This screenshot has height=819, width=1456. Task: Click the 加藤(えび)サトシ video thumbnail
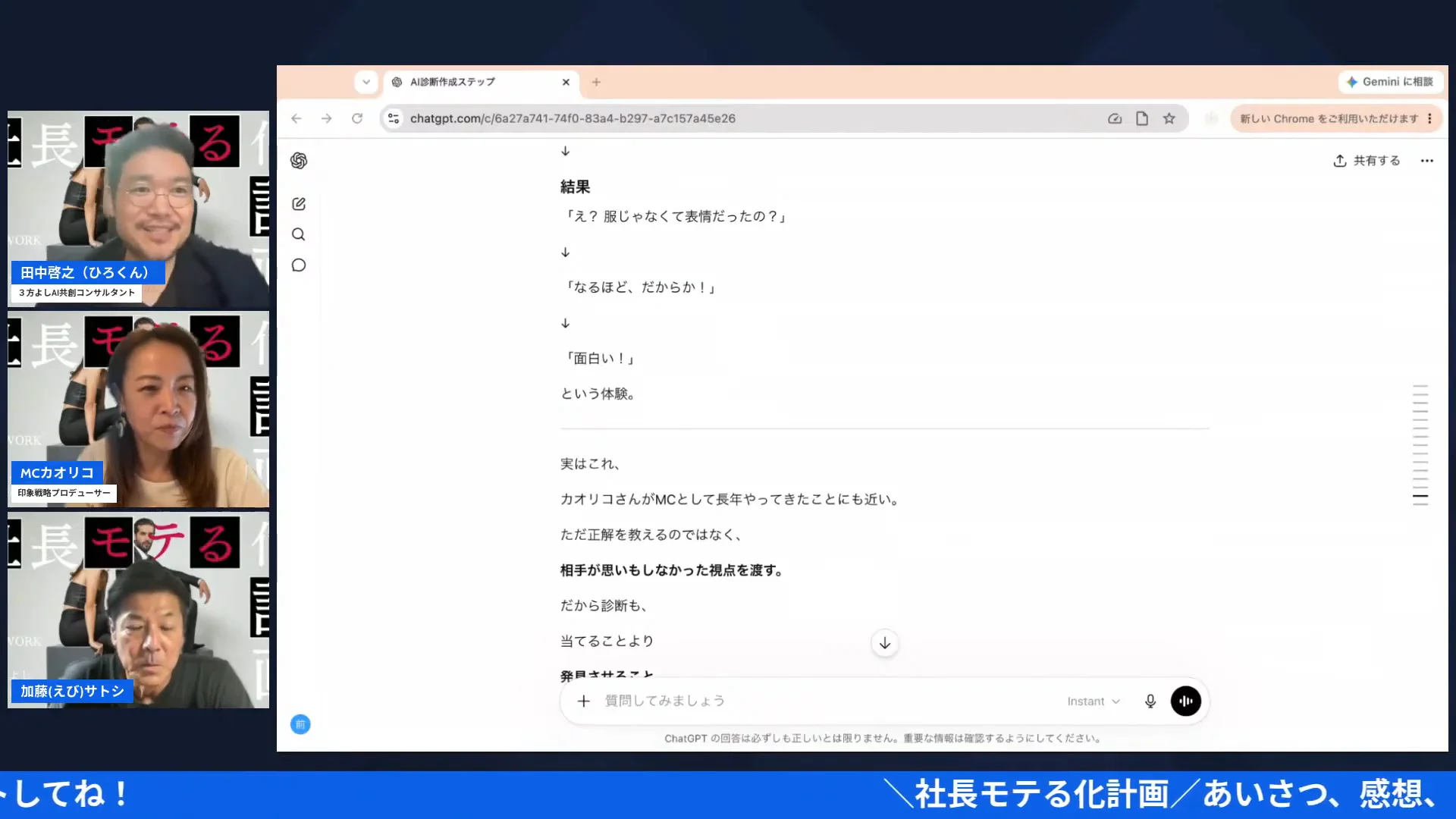pos(138,610)
